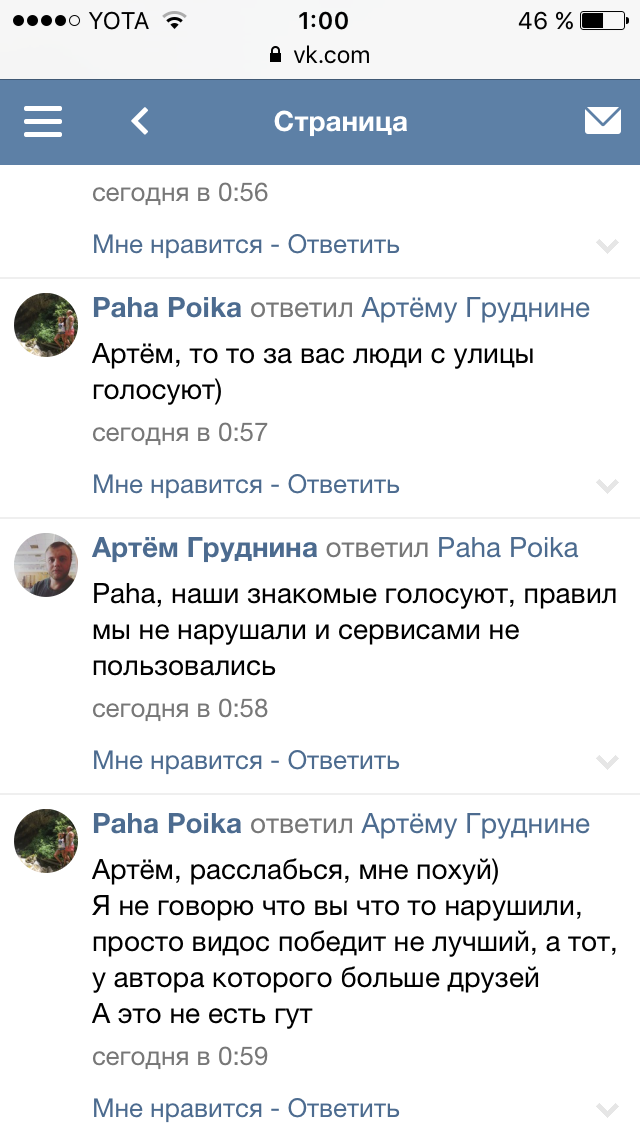Expand options chevron on Артём Груднина's reply
The image size is (640, 1136).
[x=608, y=761]
